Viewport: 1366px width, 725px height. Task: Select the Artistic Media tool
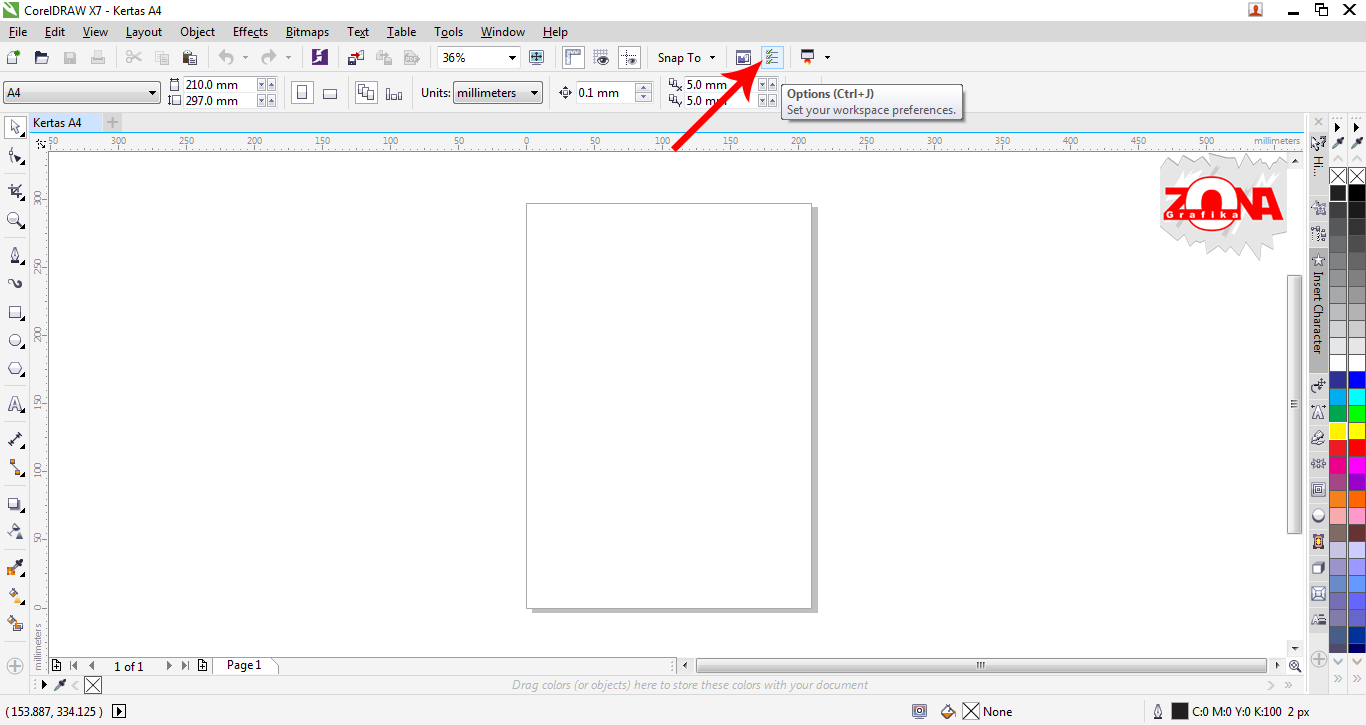click(16, 283)
